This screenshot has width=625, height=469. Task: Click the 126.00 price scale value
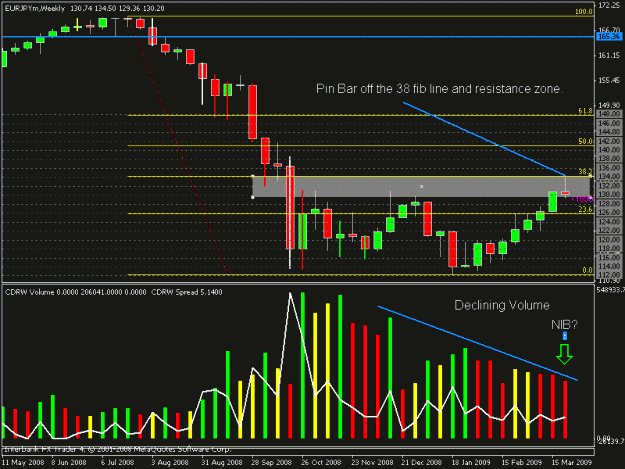pos(609,212)
